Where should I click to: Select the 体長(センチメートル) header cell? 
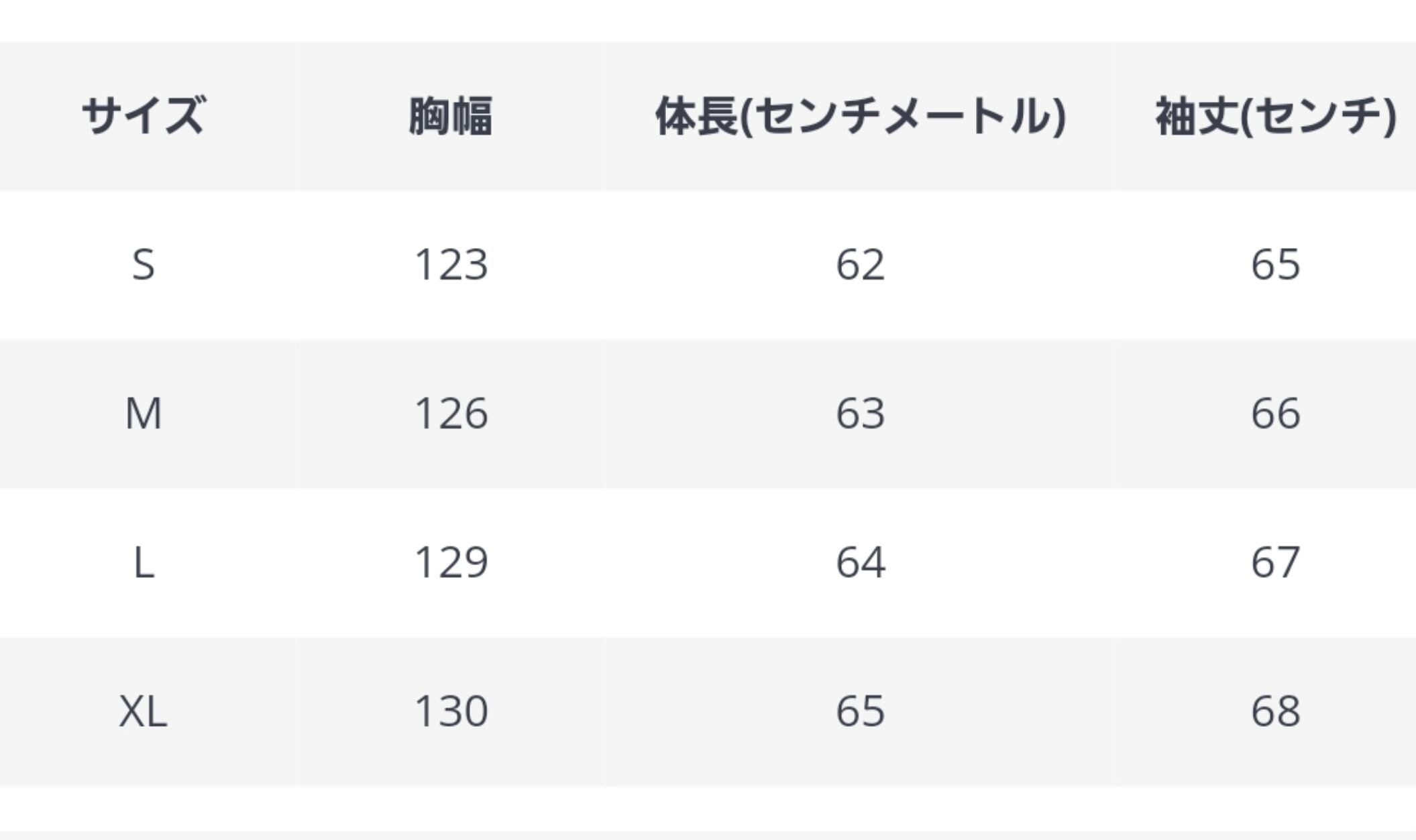coord(860,117)
